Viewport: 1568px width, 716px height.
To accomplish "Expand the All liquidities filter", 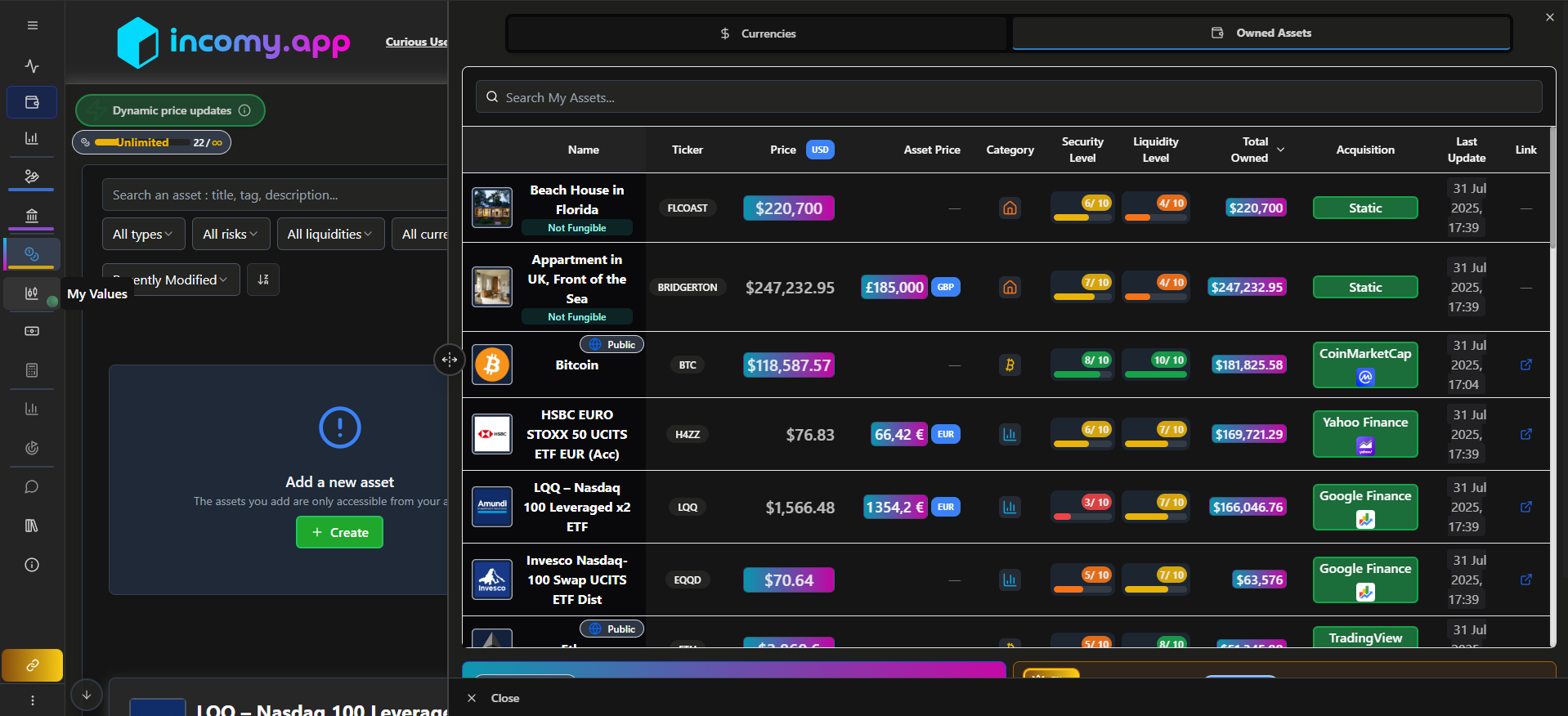I will point(329,234).
